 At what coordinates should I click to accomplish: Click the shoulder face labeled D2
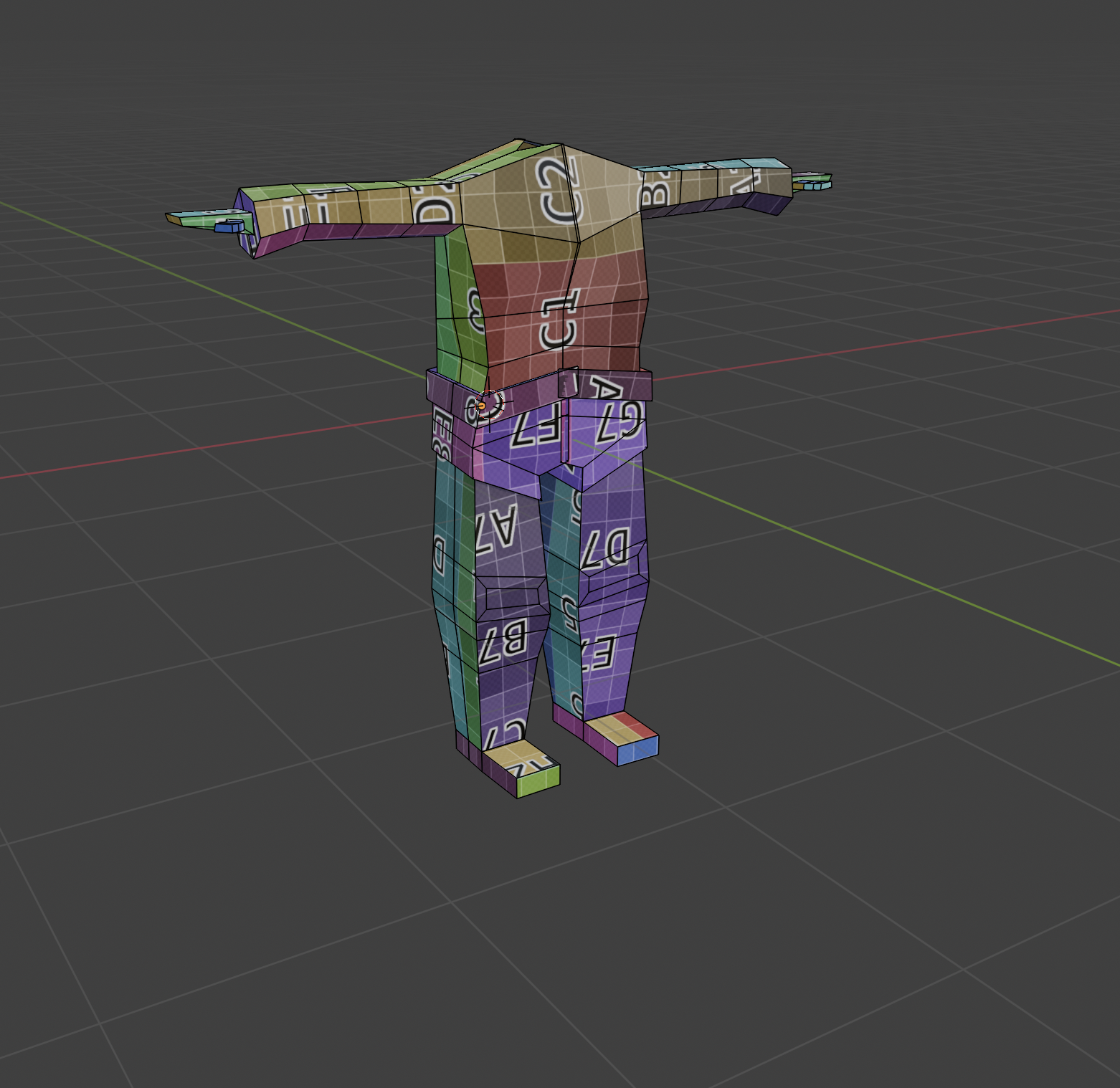click(x=437, y=204)
